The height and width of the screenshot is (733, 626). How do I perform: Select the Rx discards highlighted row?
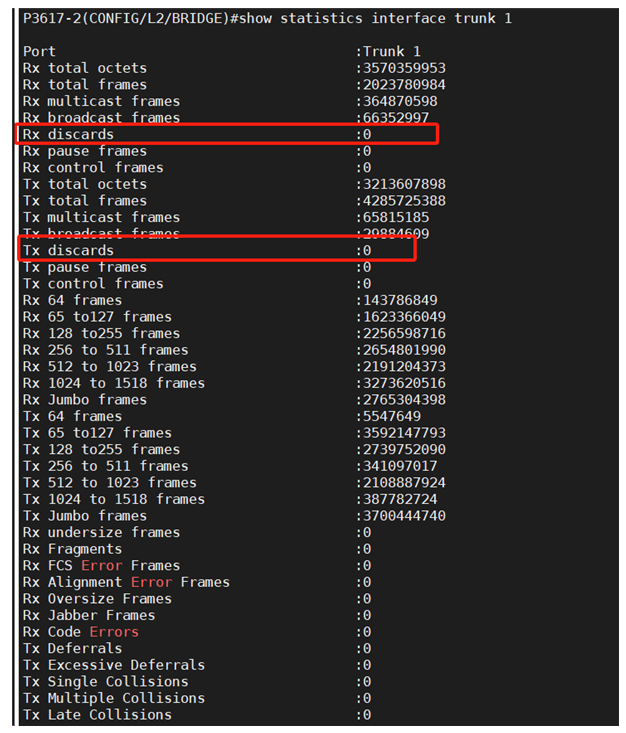(x=227, y=134)
